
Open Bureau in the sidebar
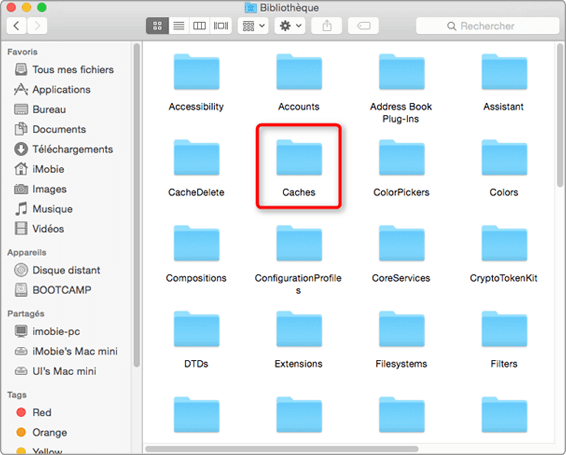click(40, 109)
